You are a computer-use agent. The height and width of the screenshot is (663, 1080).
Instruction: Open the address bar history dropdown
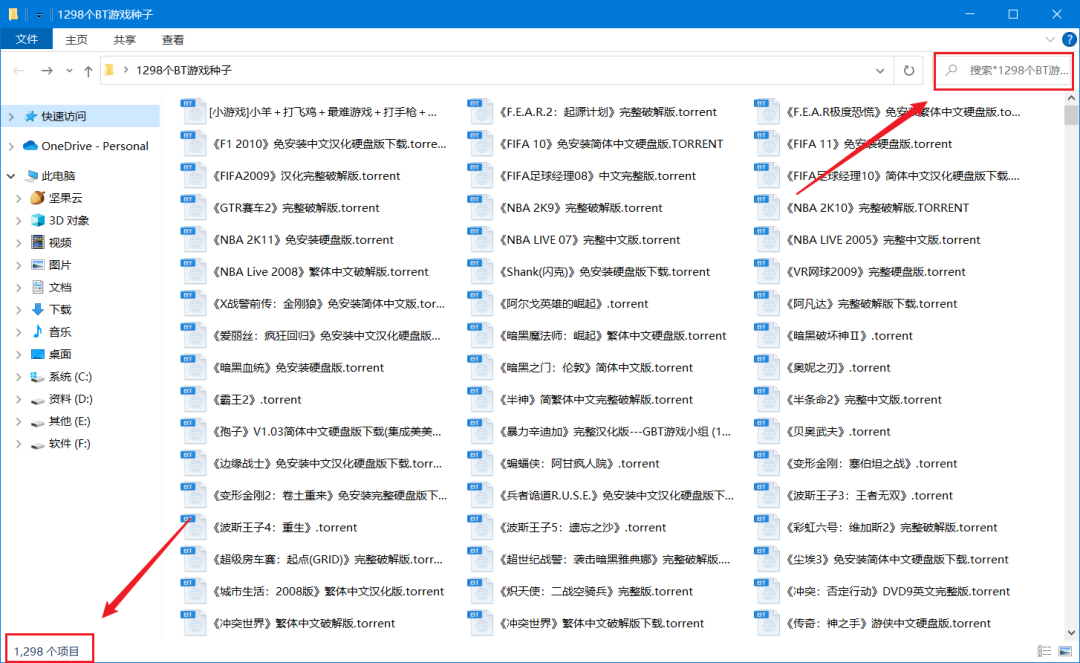[x=880, y=71]
